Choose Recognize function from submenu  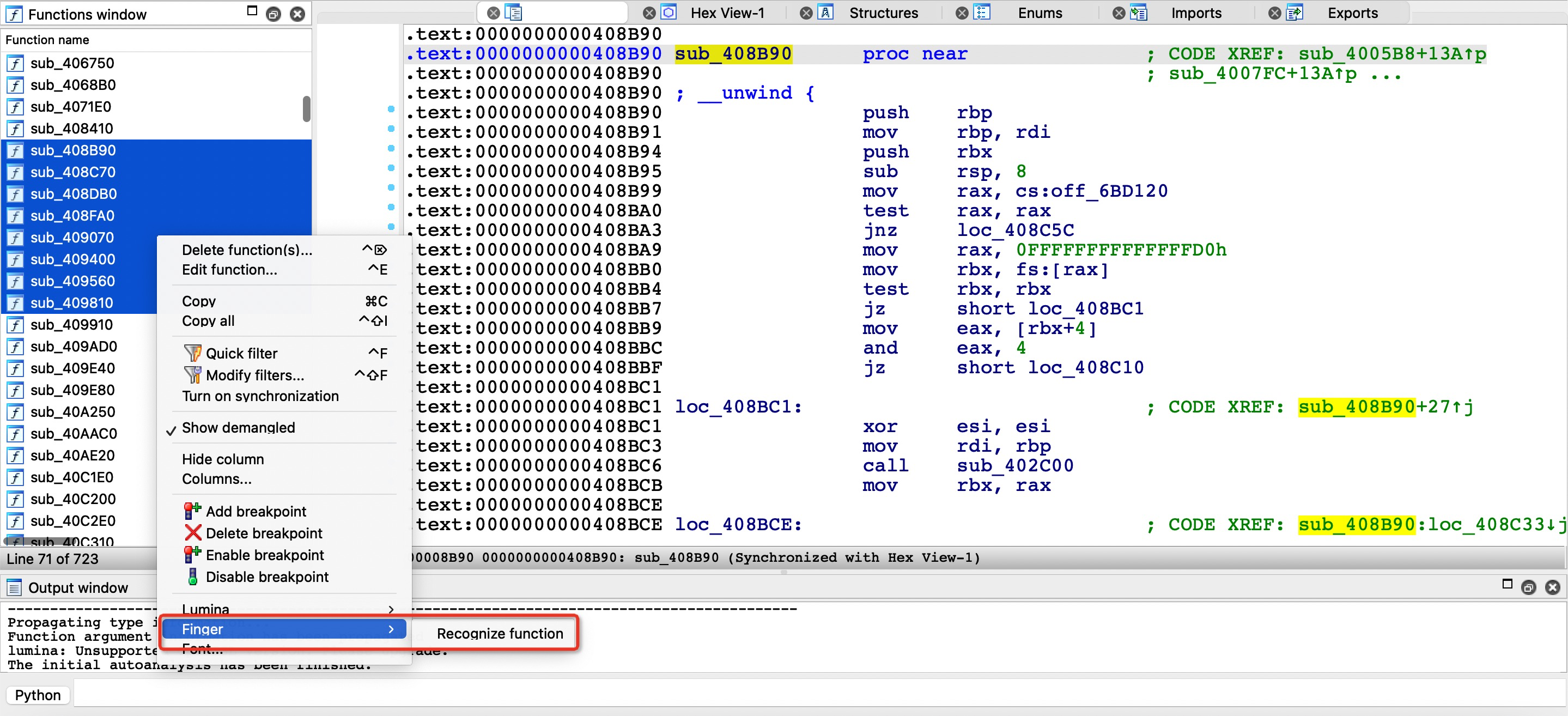pos(499,633)
